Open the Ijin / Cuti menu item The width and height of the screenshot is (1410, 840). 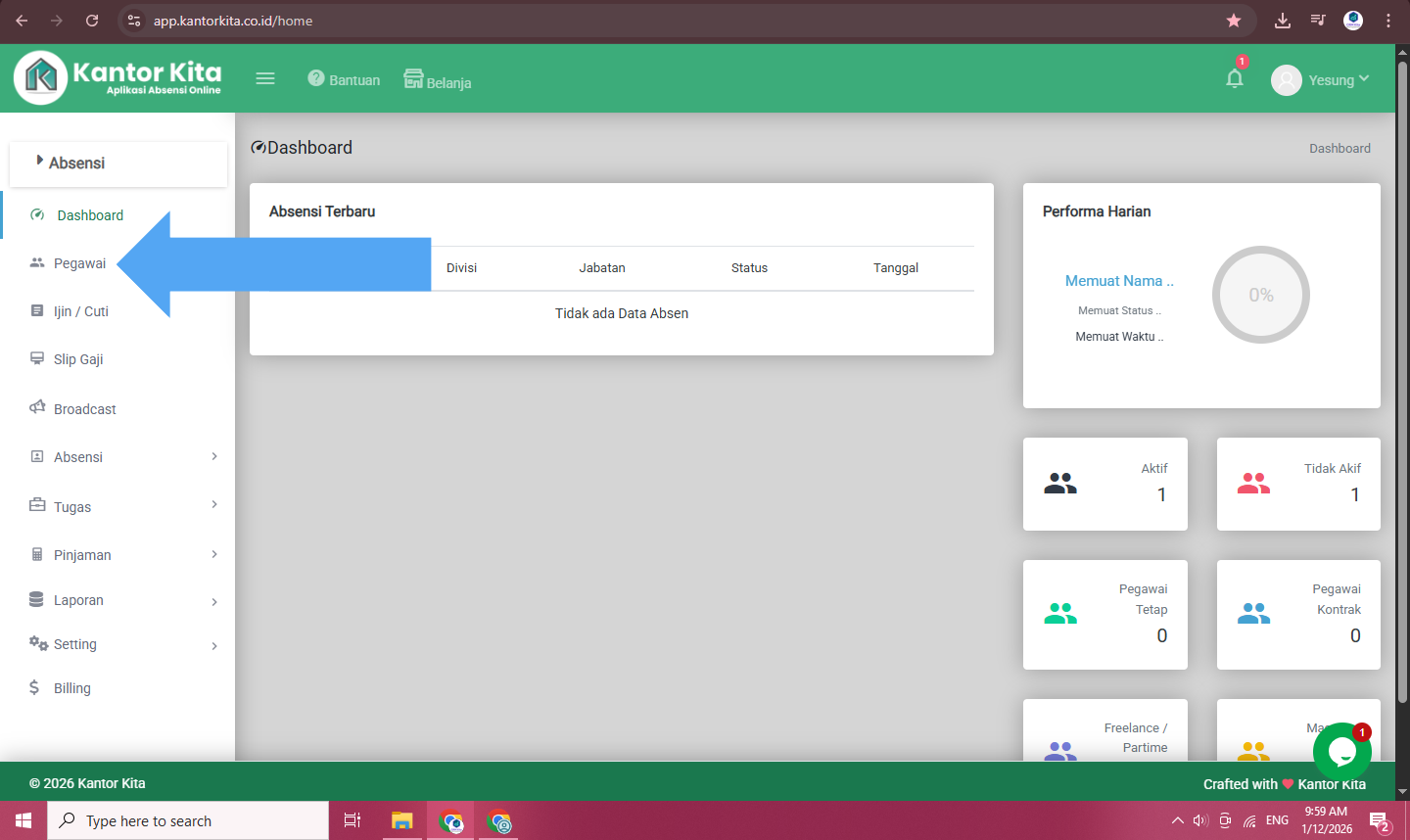click(x=80, y=311)
